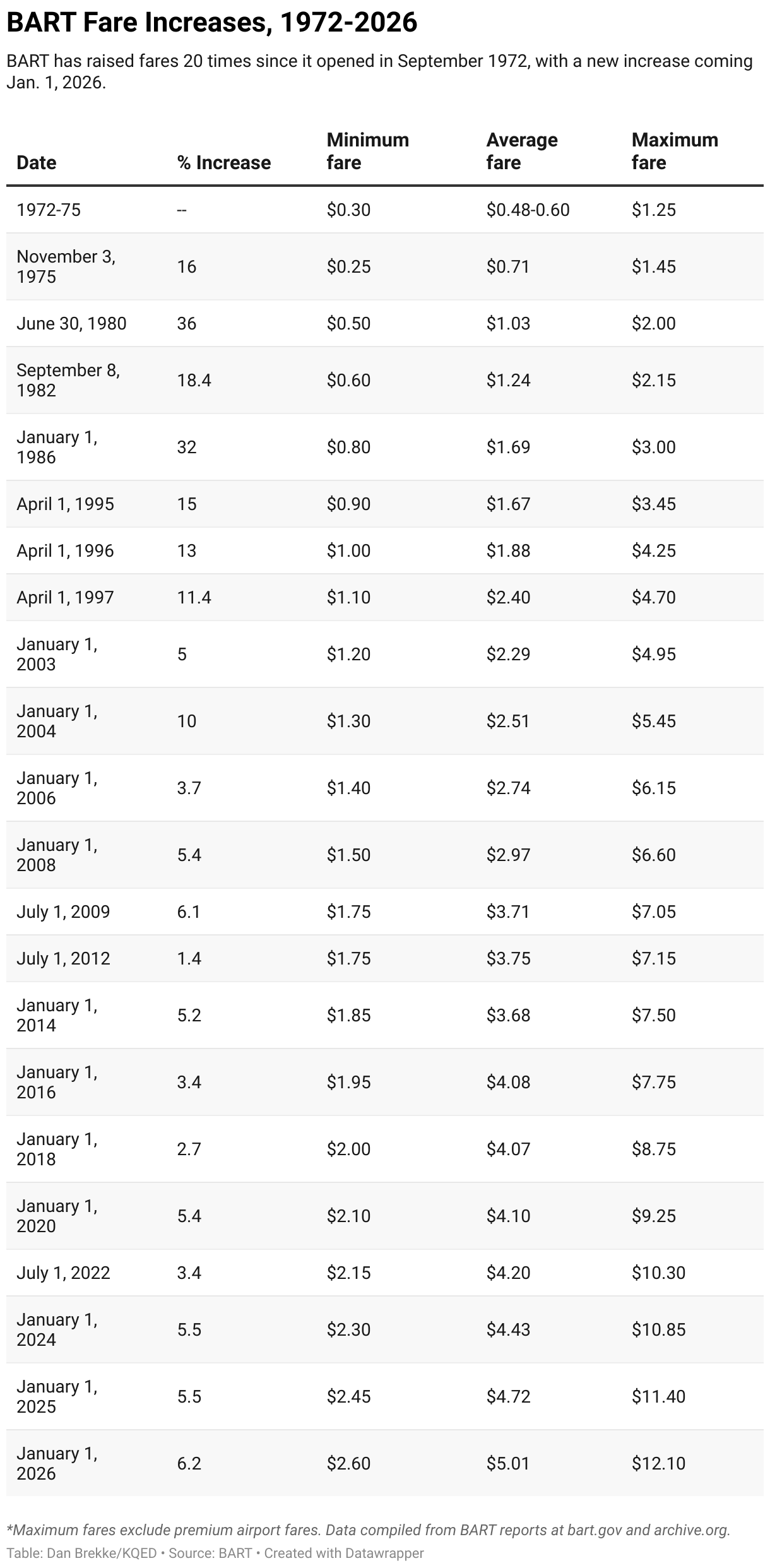Select the June 30, 1980 row date
Screen dimensions: 770x1568
pos(71,323)
